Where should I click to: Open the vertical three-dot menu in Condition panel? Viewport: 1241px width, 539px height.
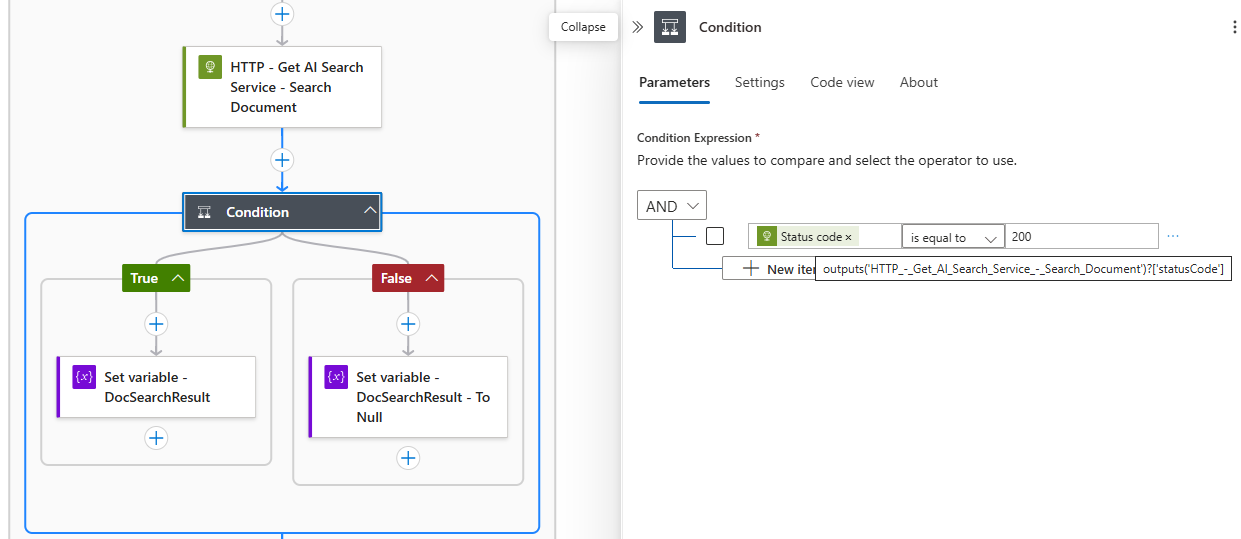pyautogui.click(x=1234, y=27)
